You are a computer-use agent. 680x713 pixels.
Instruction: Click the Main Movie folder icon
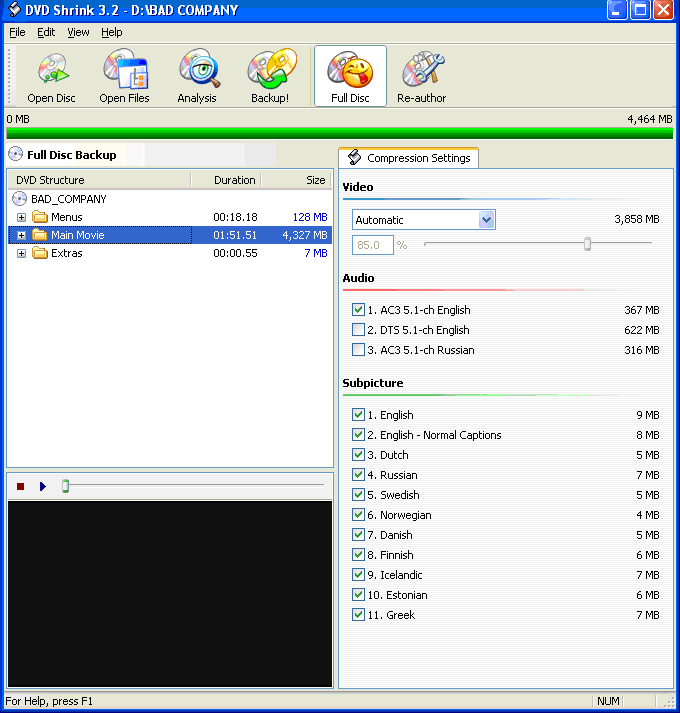coord(40,235)
